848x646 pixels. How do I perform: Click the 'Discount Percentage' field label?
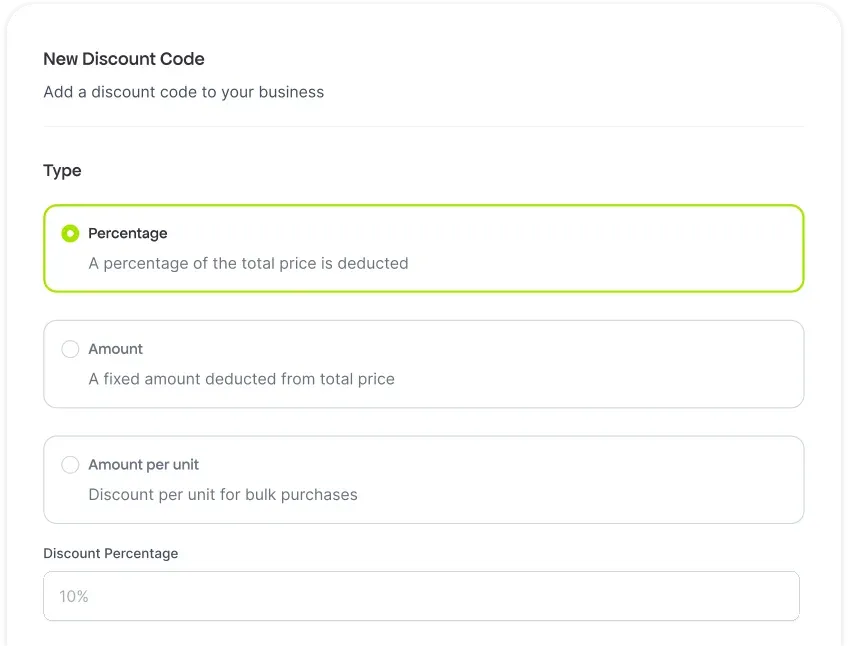pyautogui.click(x=111, y=553)
